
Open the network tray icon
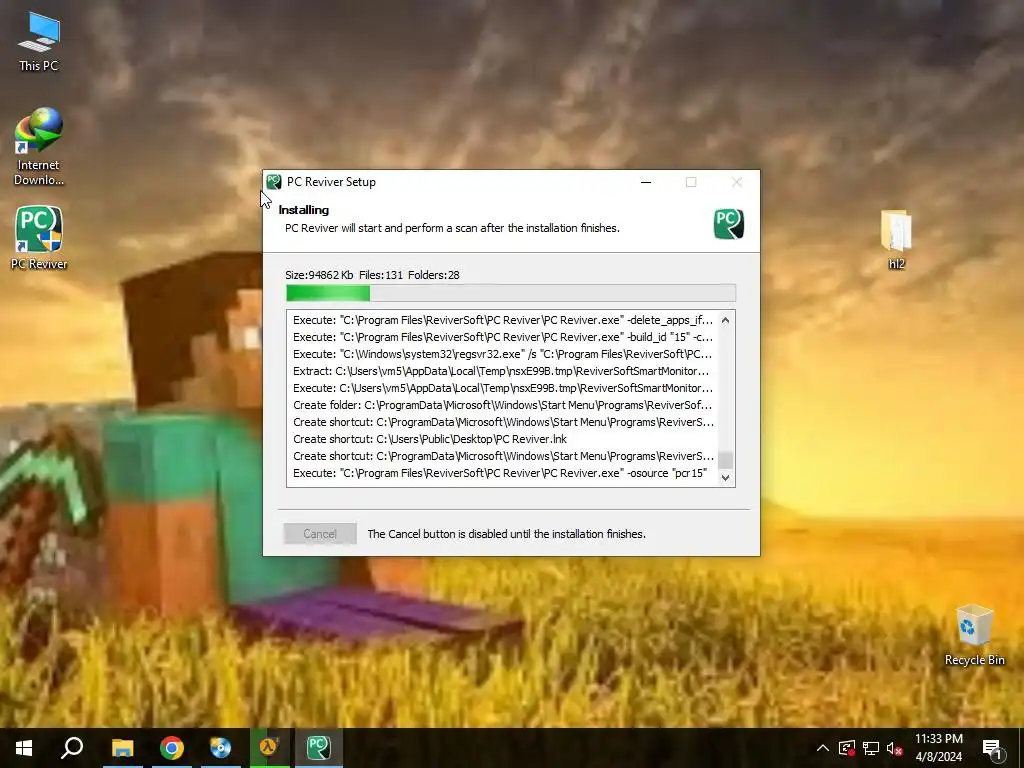[871, 748]
